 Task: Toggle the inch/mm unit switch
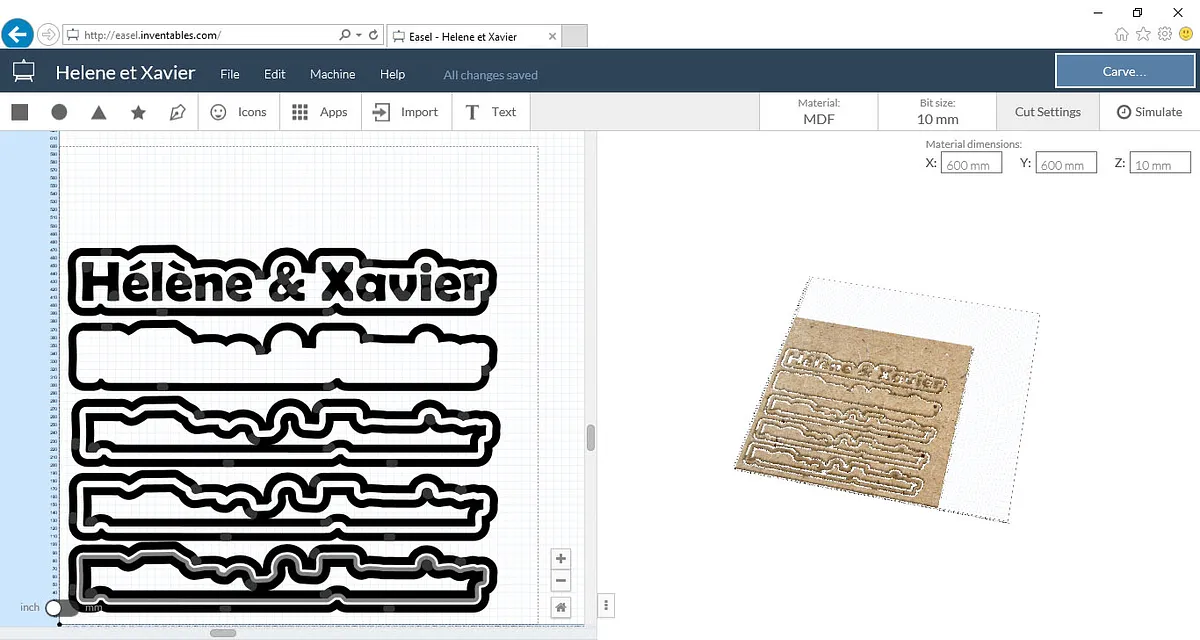pos(61,607)
